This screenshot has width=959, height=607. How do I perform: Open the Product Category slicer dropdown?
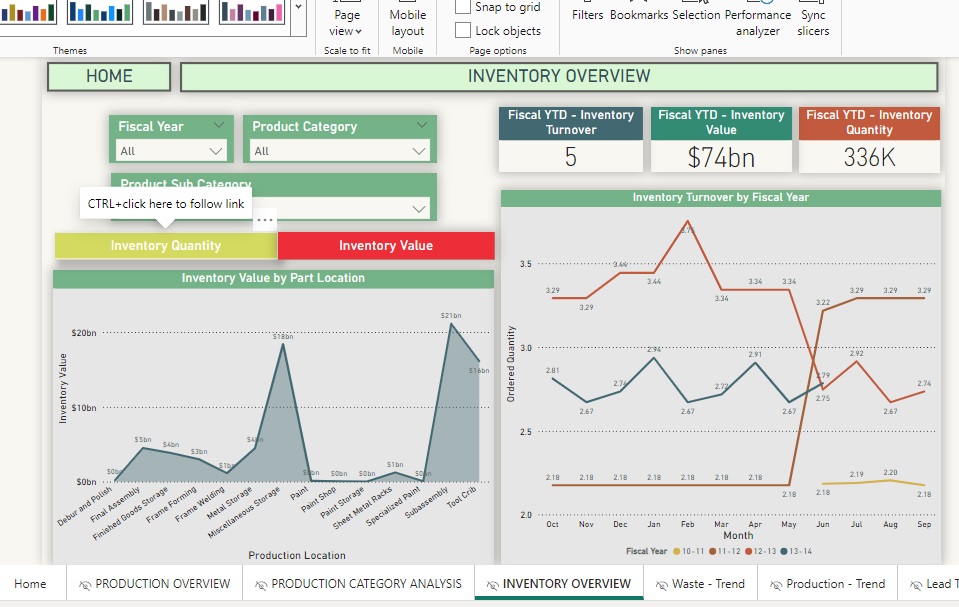pyautogui.click(x=421, y=151)
